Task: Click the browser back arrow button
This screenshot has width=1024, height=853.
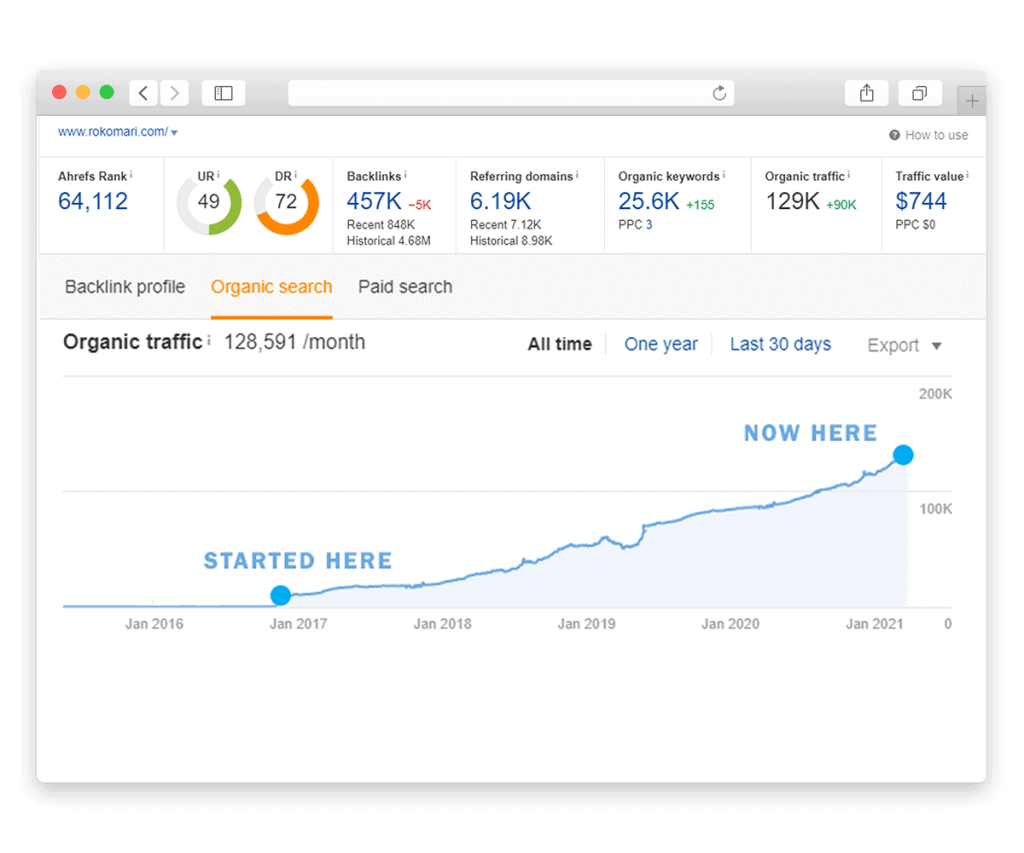Action: click(143, 93)
